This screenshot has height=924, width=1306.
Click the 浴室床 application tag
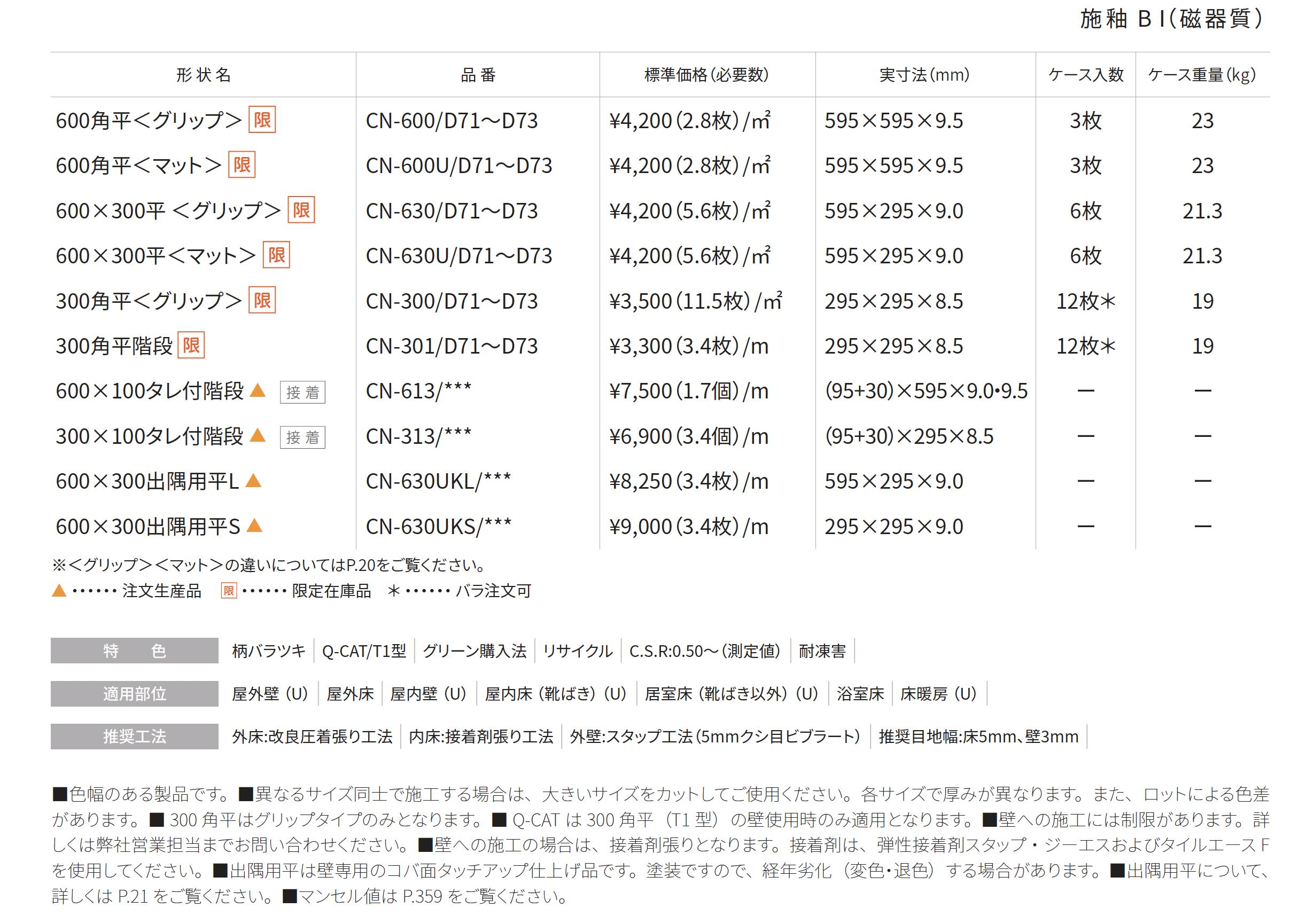click(860, 694)
